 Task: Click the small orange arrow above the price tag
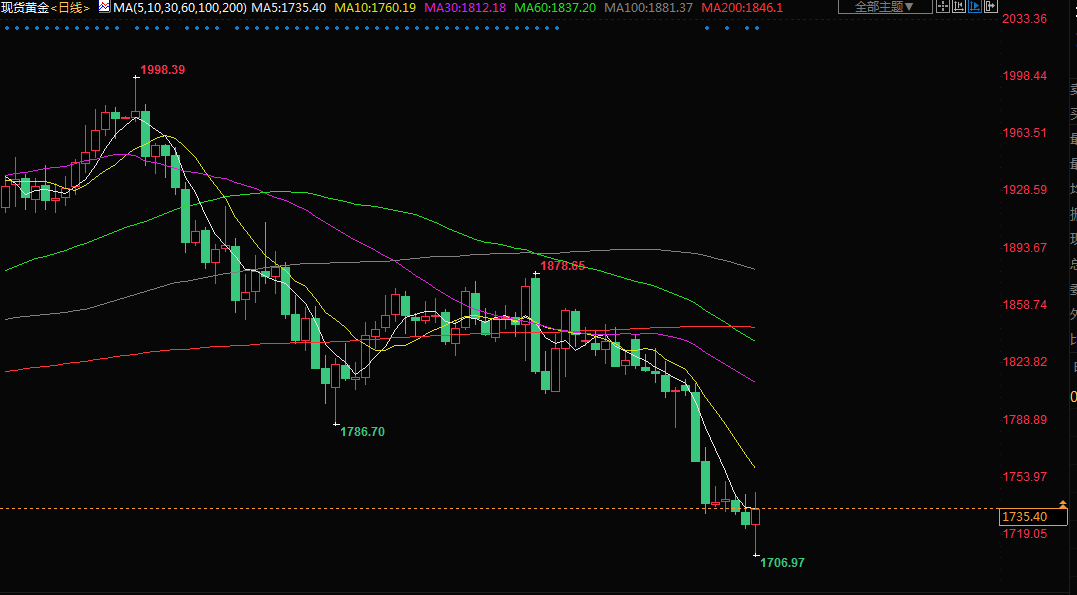click(1062, 504)
